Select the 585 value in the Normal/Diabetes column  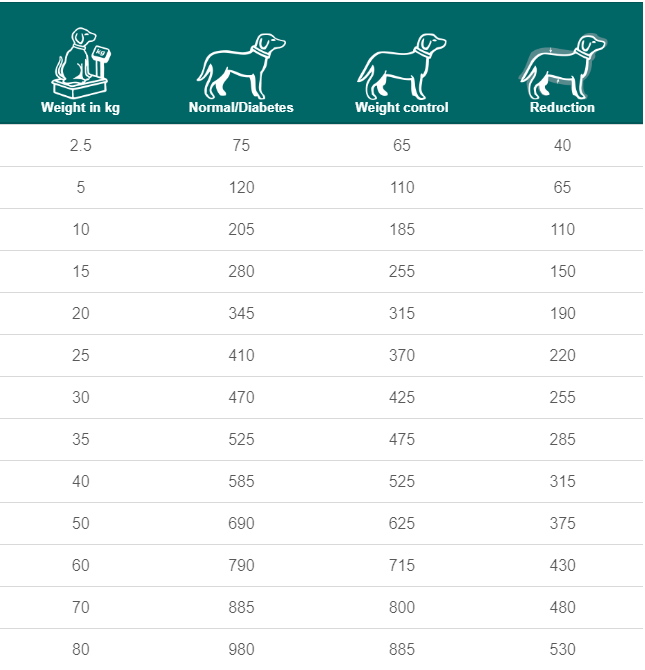click(x=242, y=482)
